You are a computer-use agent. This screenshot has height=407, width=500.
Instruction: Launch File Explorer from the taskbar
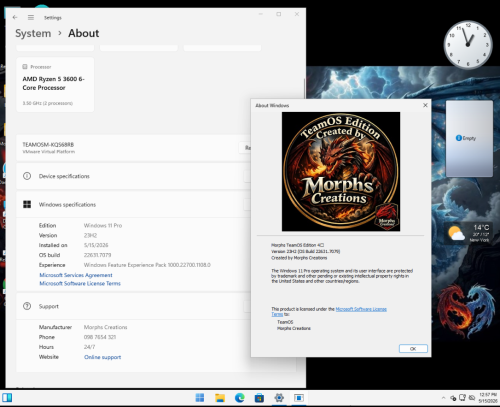tap(220, 398)
